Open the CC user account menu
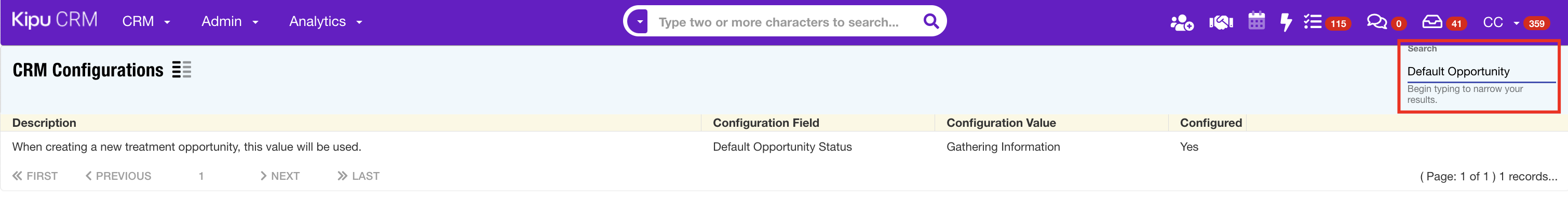Image resolution: width=1568 pixels, height=211 pixels. tap(1500, 22)
